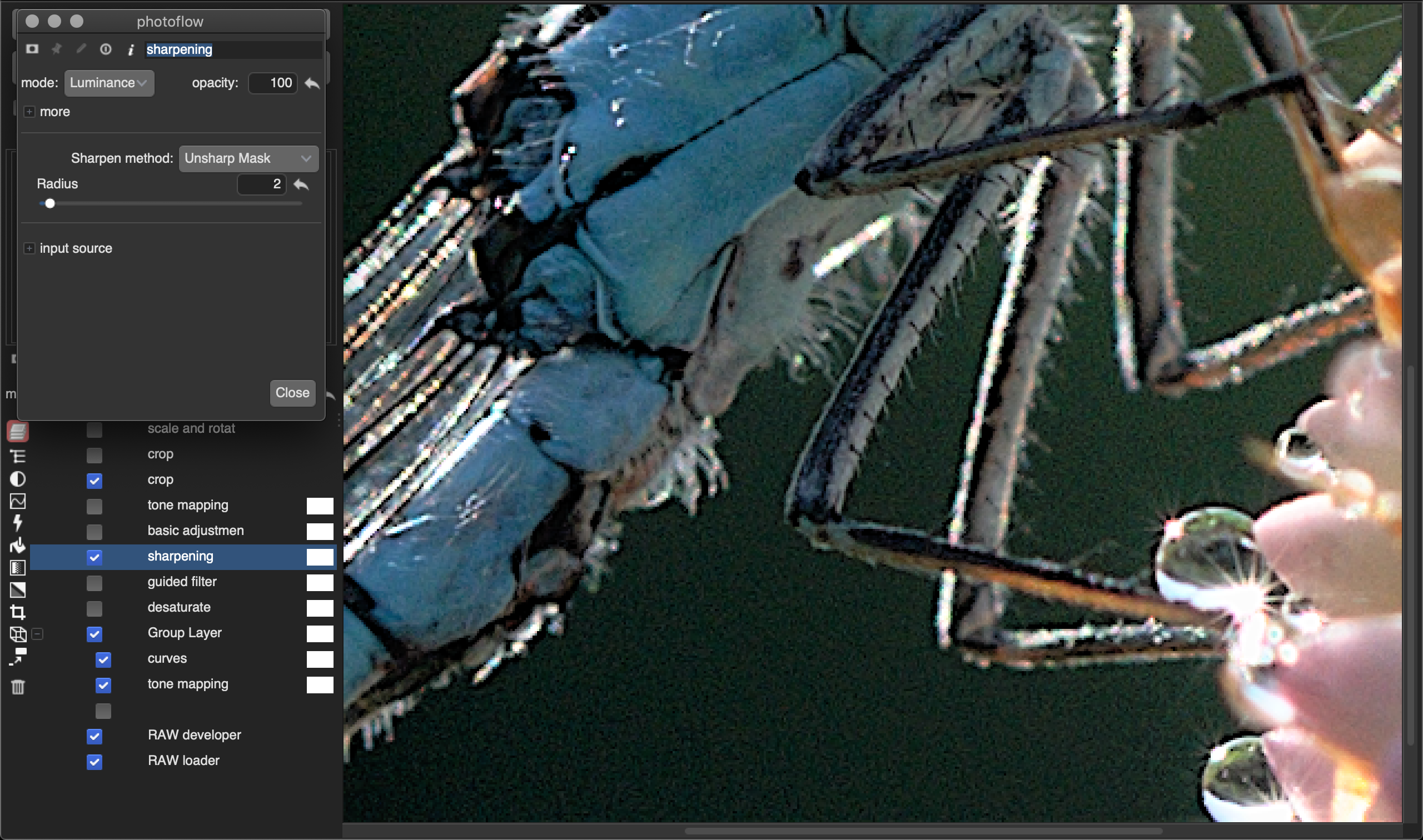
Task: Enable the guided filter layer checkbox
Action: (94, 582)
